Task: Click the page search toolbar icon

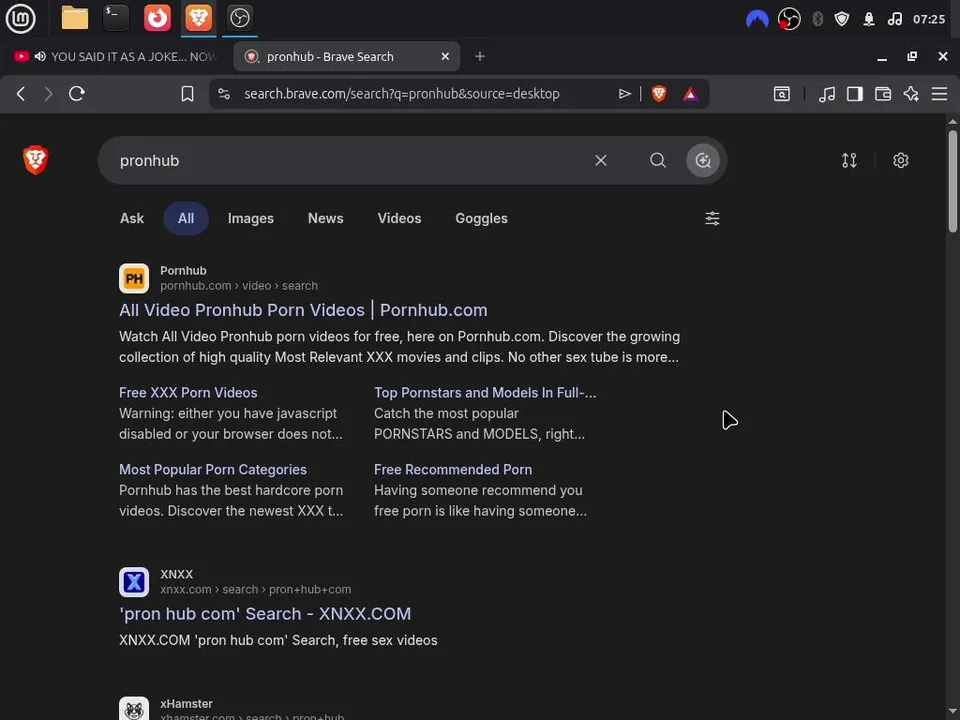Action: 782,94
